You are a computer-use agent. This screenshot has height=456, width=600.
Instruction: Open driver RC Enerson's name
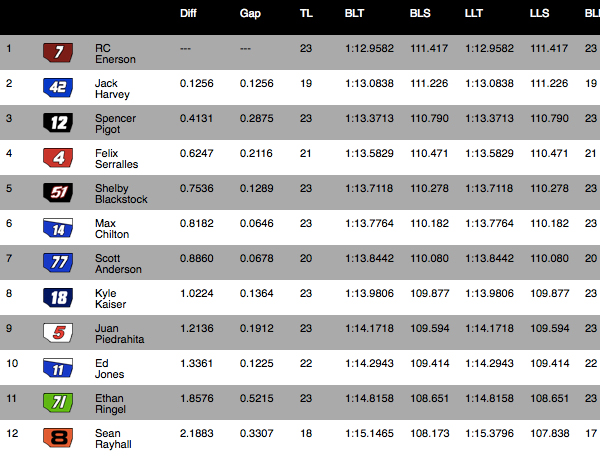tap(115, 54)
